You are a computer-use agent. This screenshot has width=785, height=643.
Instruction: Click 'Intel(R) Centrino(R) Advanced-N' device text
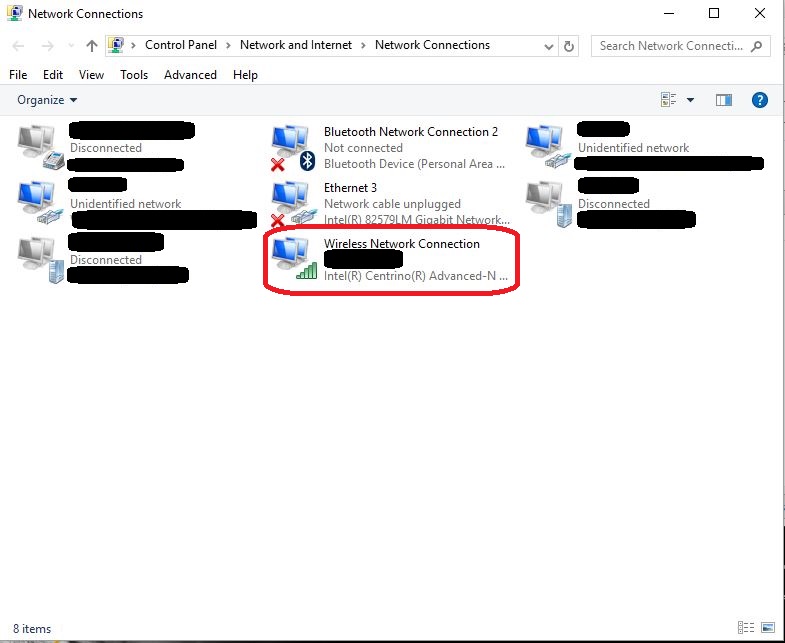pos(416,276)
